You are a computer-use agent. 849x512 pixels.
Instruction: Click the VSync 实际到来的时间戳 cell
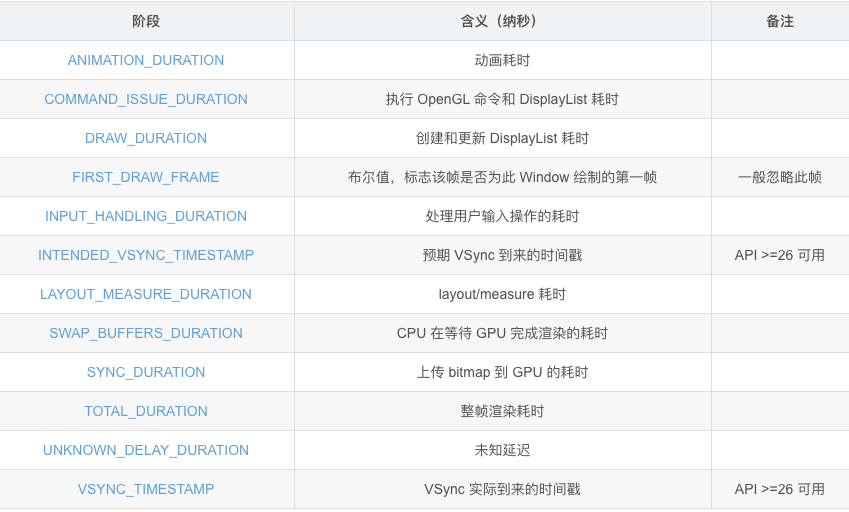point(502,489)
